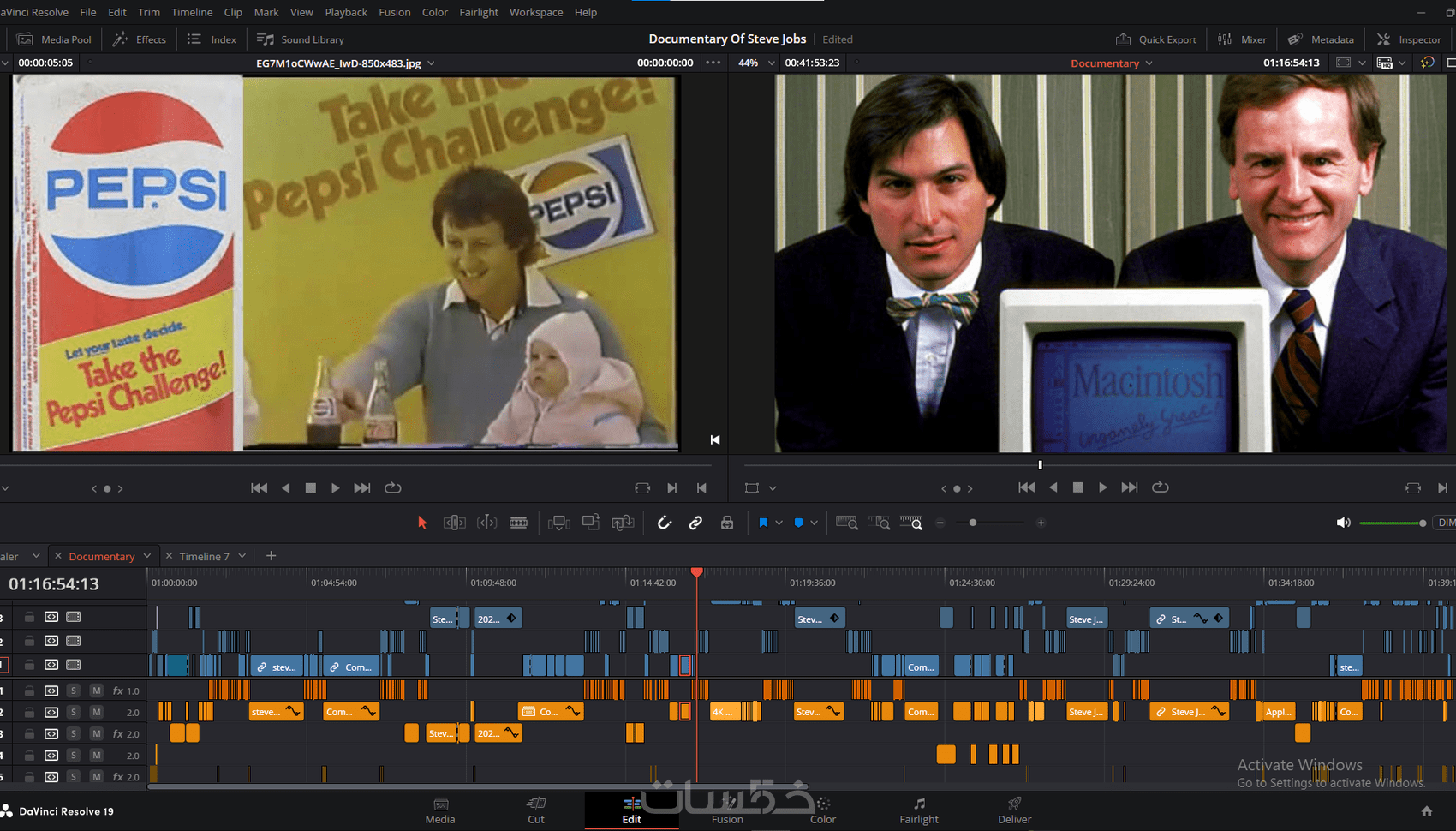
Task: Switch to the Timeline 7 tab
Action: (204, 556)
